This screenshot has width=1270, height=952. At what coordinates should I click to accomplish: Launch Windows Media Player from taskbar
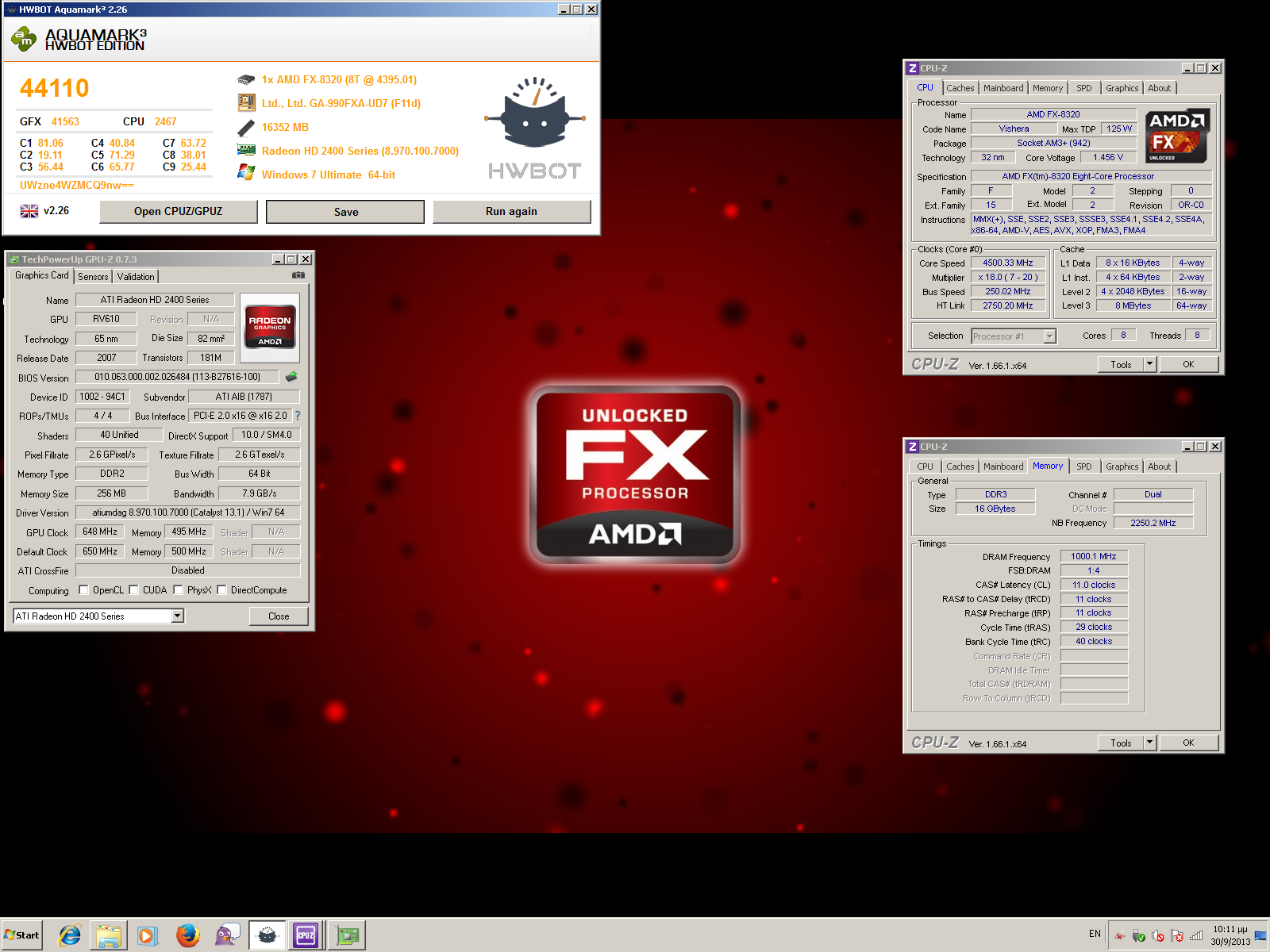click(148, 935)
